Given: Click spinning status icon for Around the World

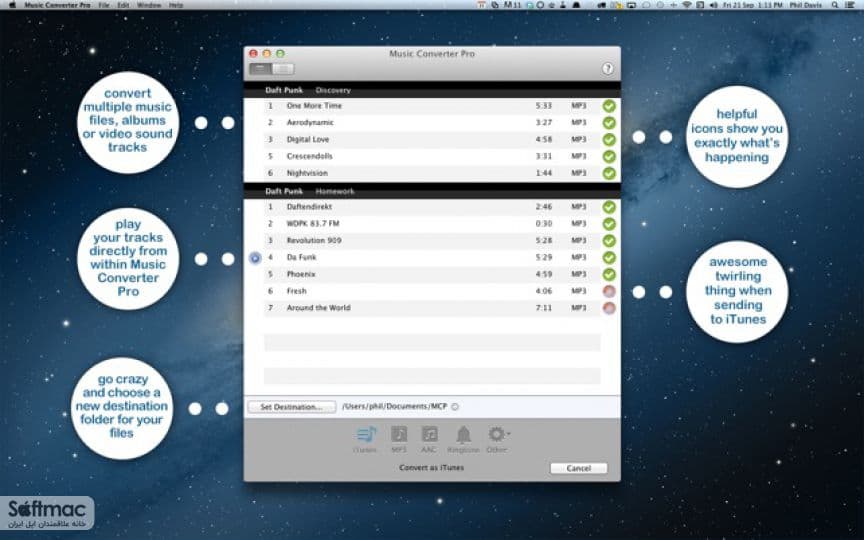Looking at the screenshot, I should click(x=609, y=308).
